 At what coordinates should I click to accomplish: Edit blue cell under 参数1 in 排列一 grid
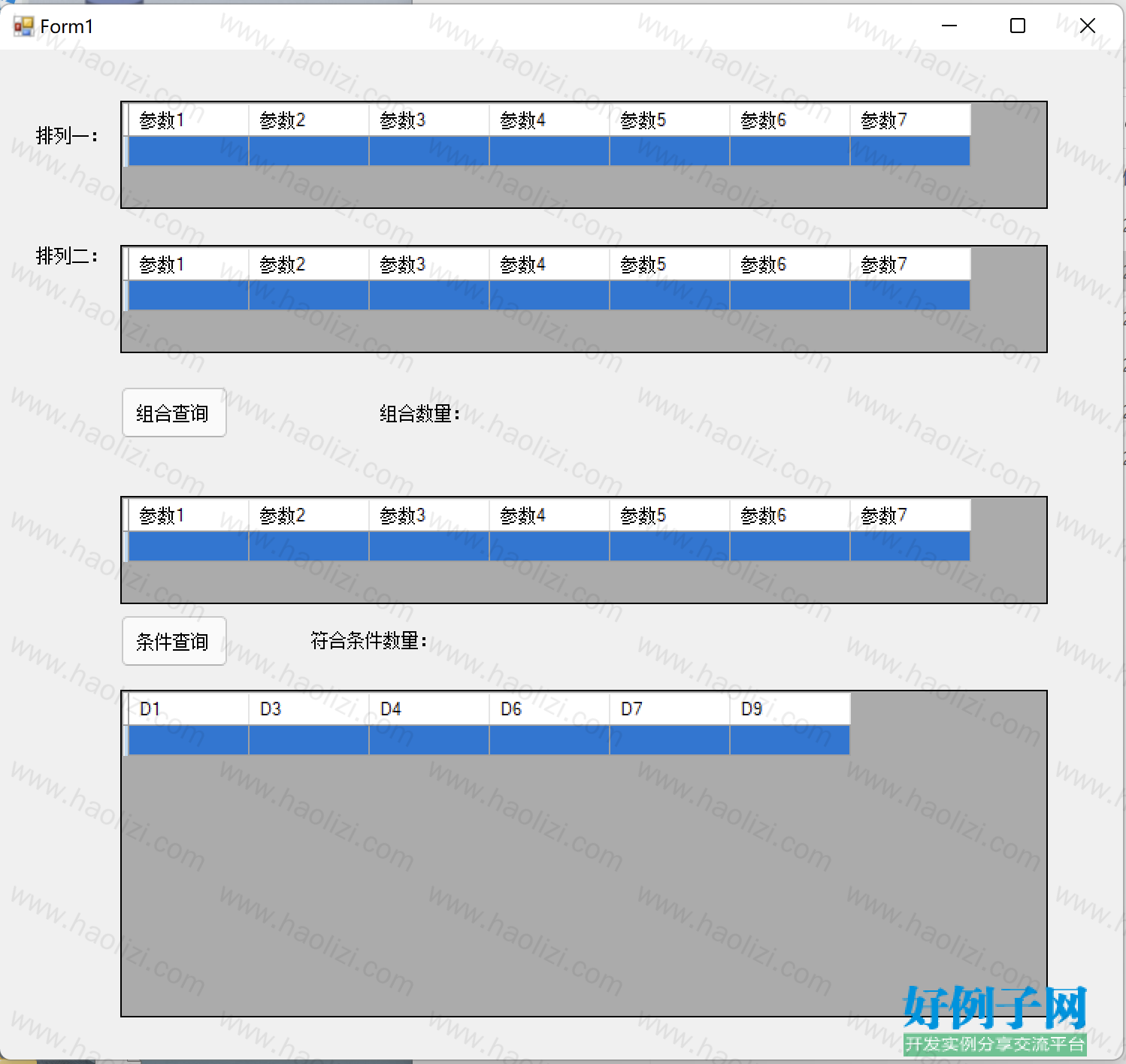189,151
